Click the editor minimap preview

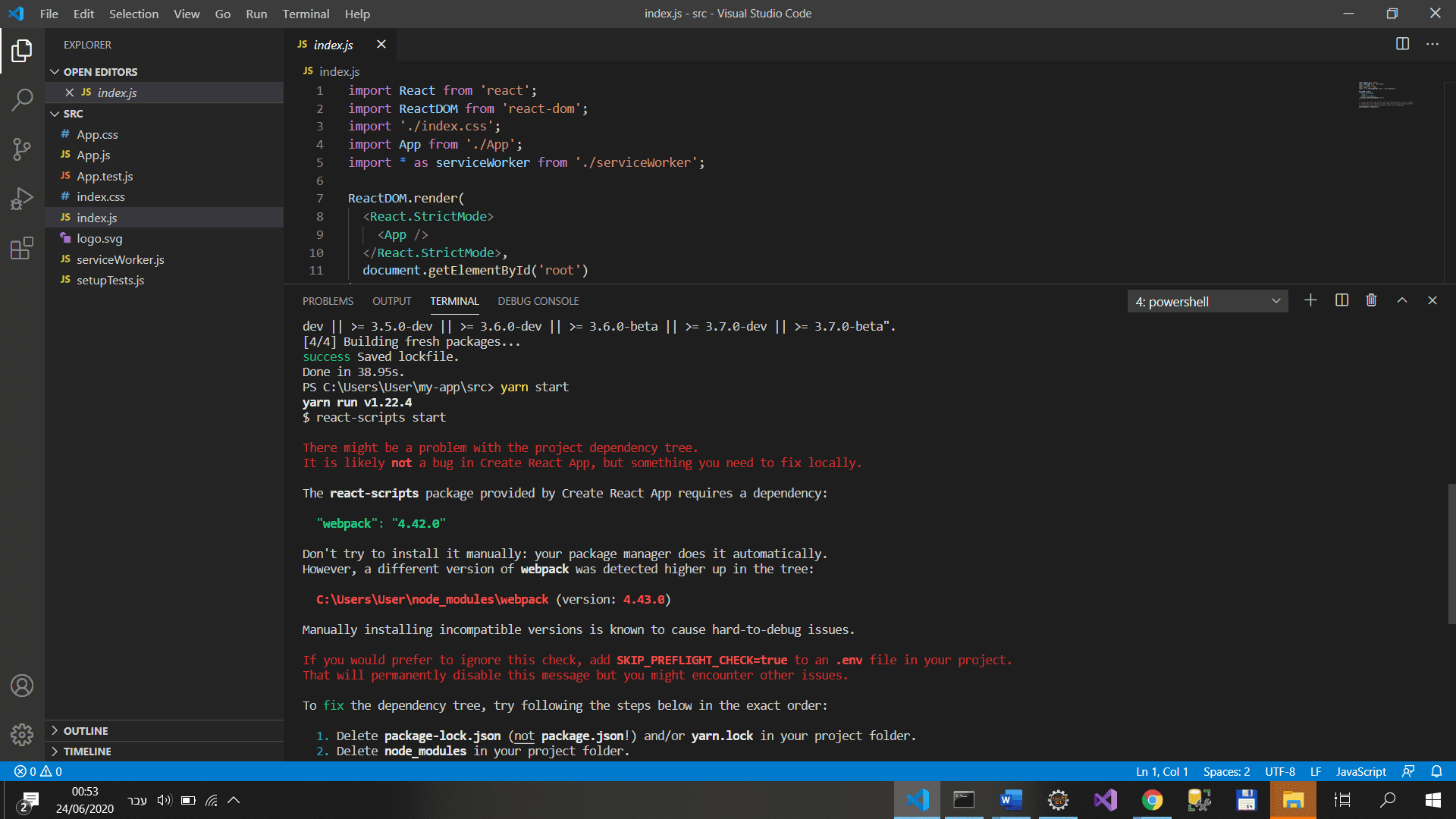[x=1385, y=95]
